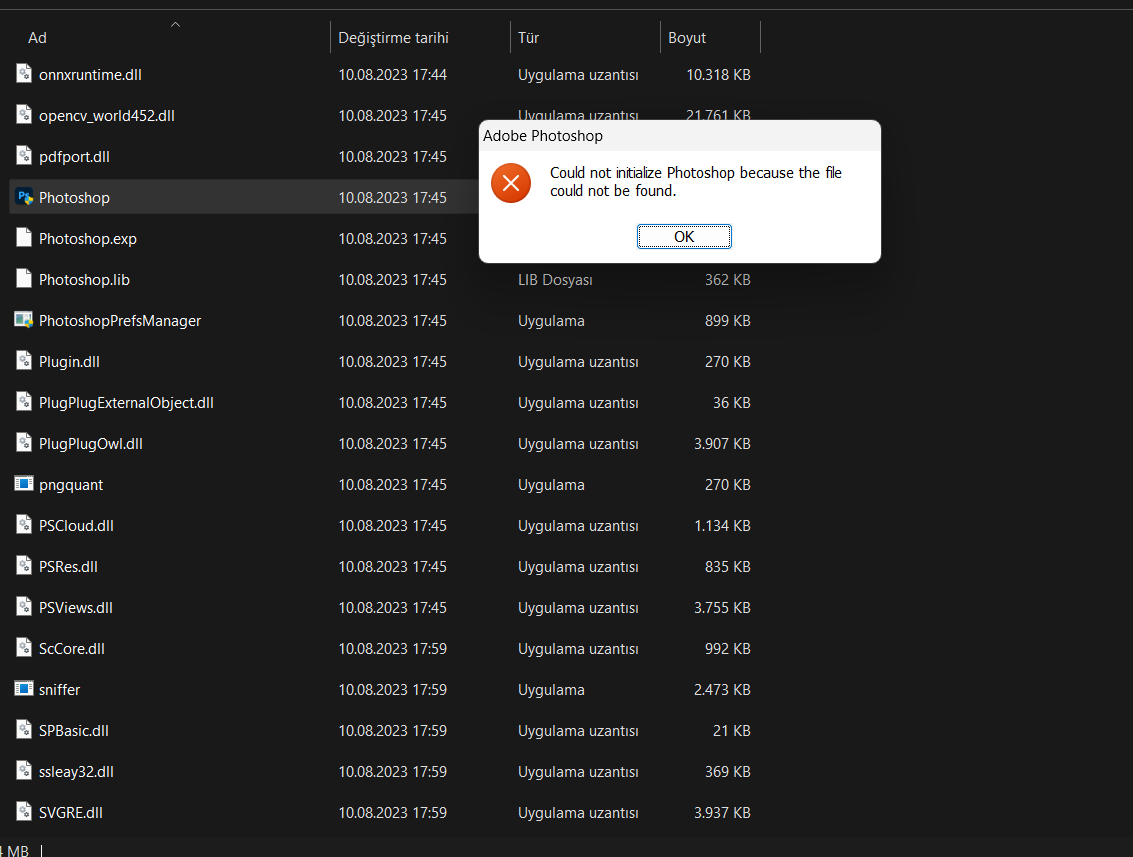The height and width of the screenshot is (857, 1133).
Task: Click the sort direction chevron above Ad
Action: (175, 24)
